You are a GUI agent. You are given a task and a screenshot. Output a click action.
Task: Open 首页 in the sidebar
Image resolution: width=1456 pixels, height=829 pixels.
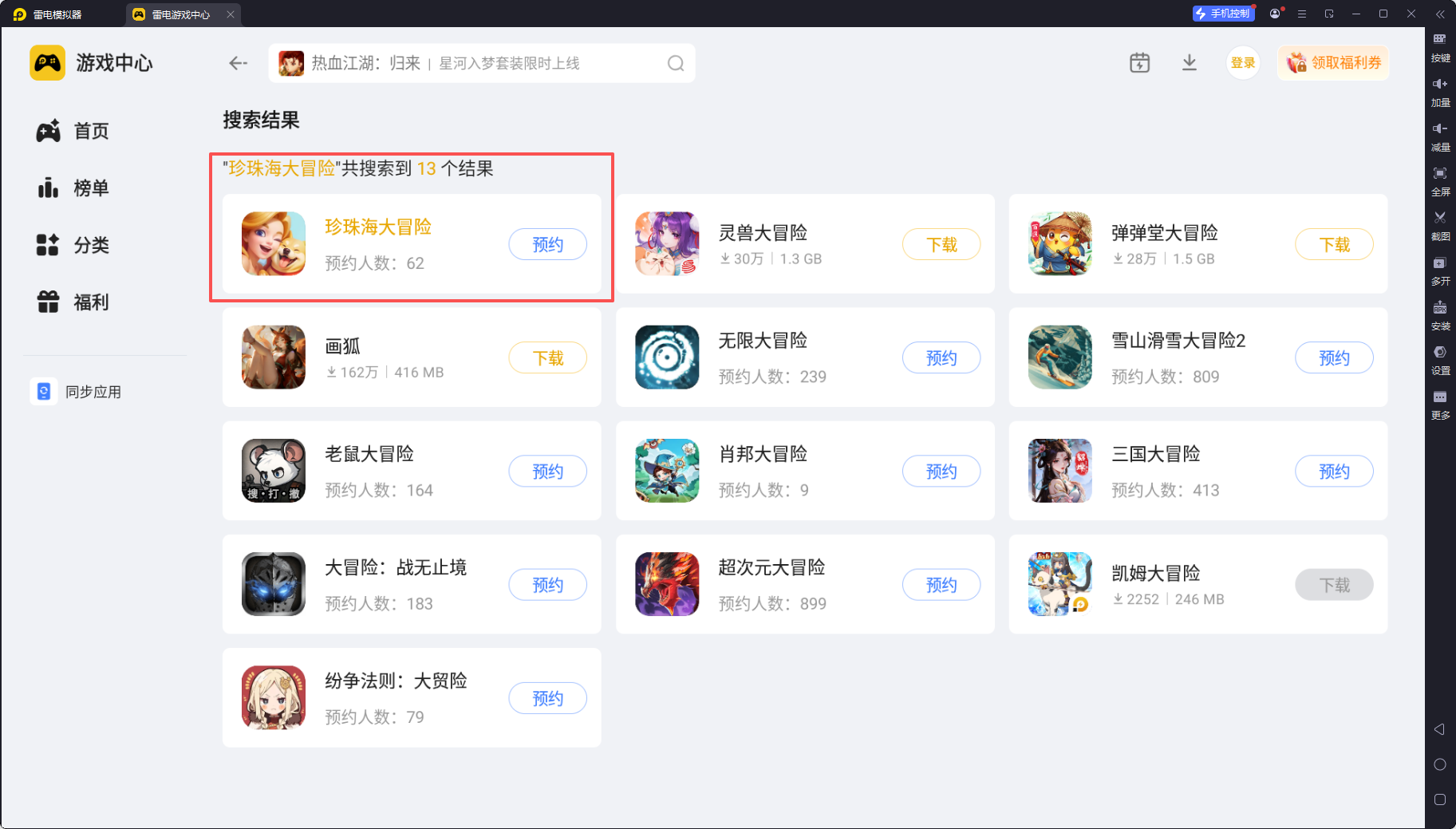point(73,131)
